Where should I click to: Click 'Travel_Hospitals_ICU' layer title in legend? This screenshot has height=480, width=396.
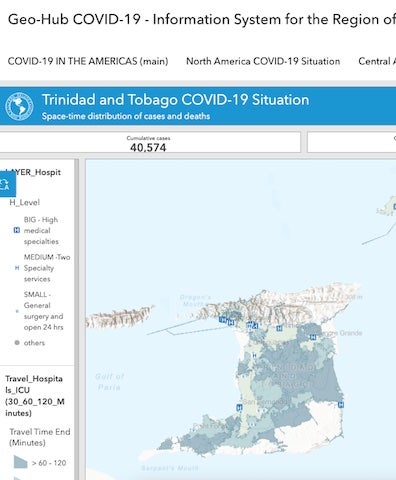[35, 396]
